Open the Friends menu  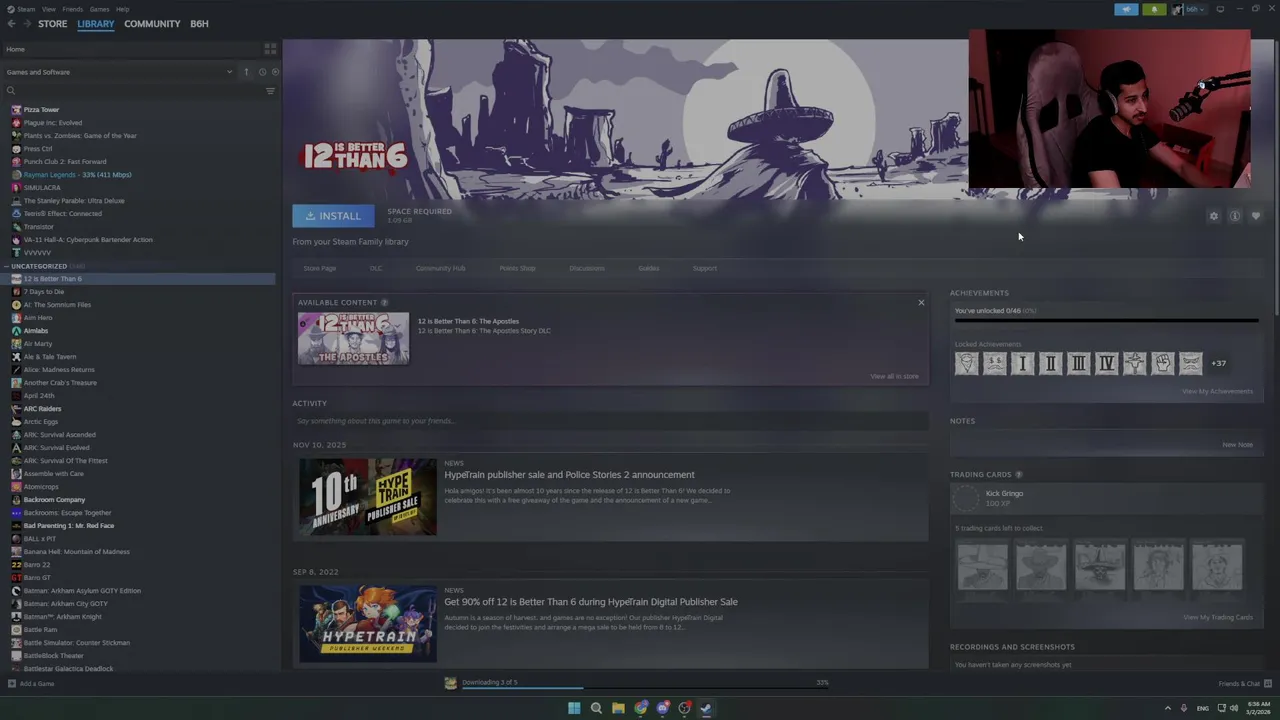point(73,9)
